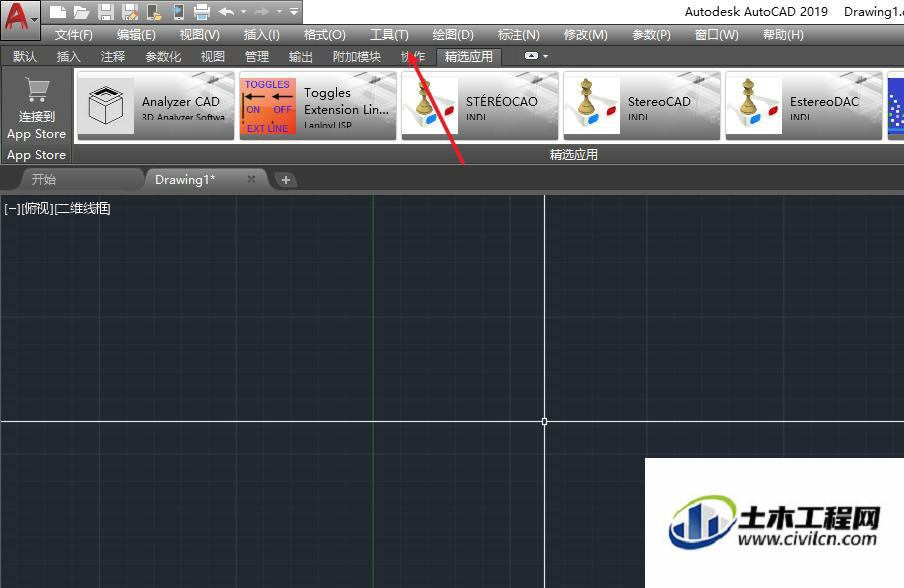Viewport: 904px width, 588px height.
Task: Open the 工具(T) menu
Action: (389, 35)
